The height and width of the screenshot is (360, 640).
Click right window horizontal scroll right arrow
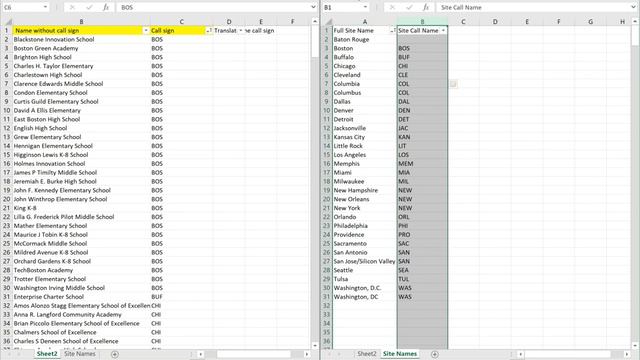[x=627, y=354]
